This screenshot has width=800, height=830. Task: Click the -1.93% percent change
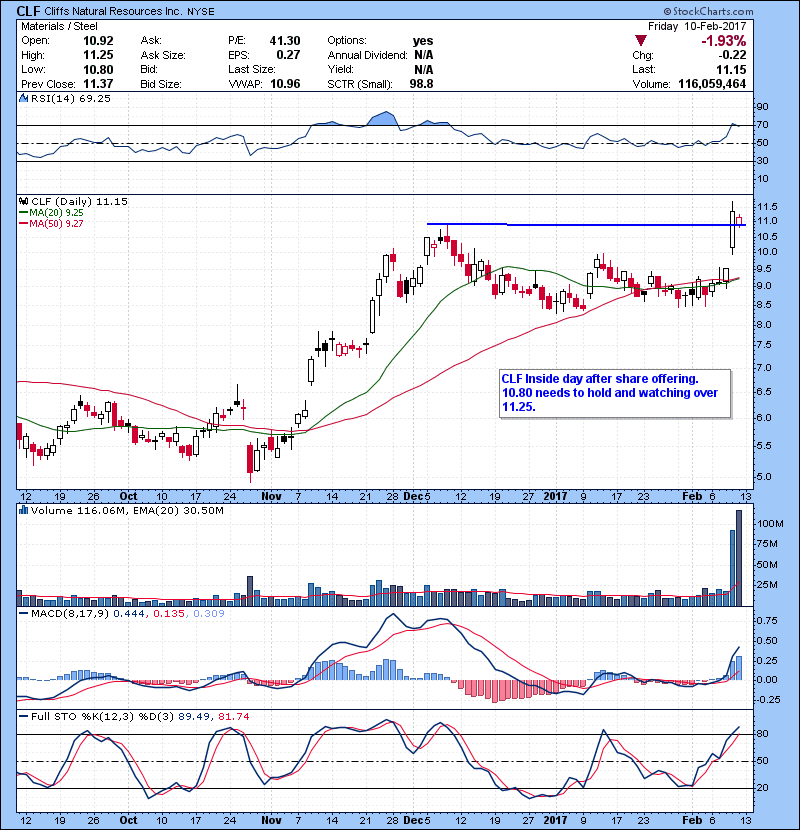(x=724, y=41)
